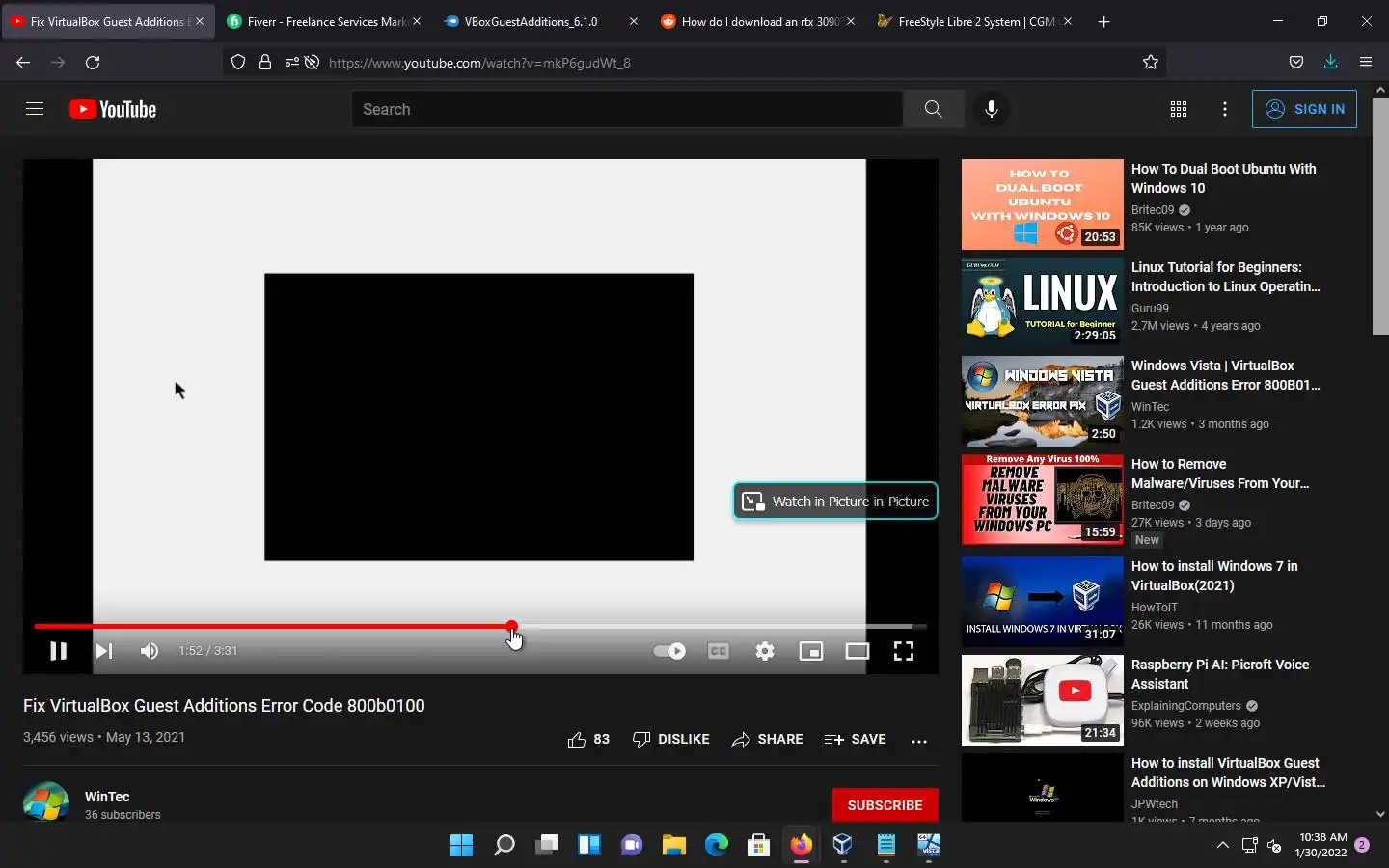1389x868 pixels.
Task: Open Linux Tutorial for Beginners video
Action: click(x=1225, y=277)
